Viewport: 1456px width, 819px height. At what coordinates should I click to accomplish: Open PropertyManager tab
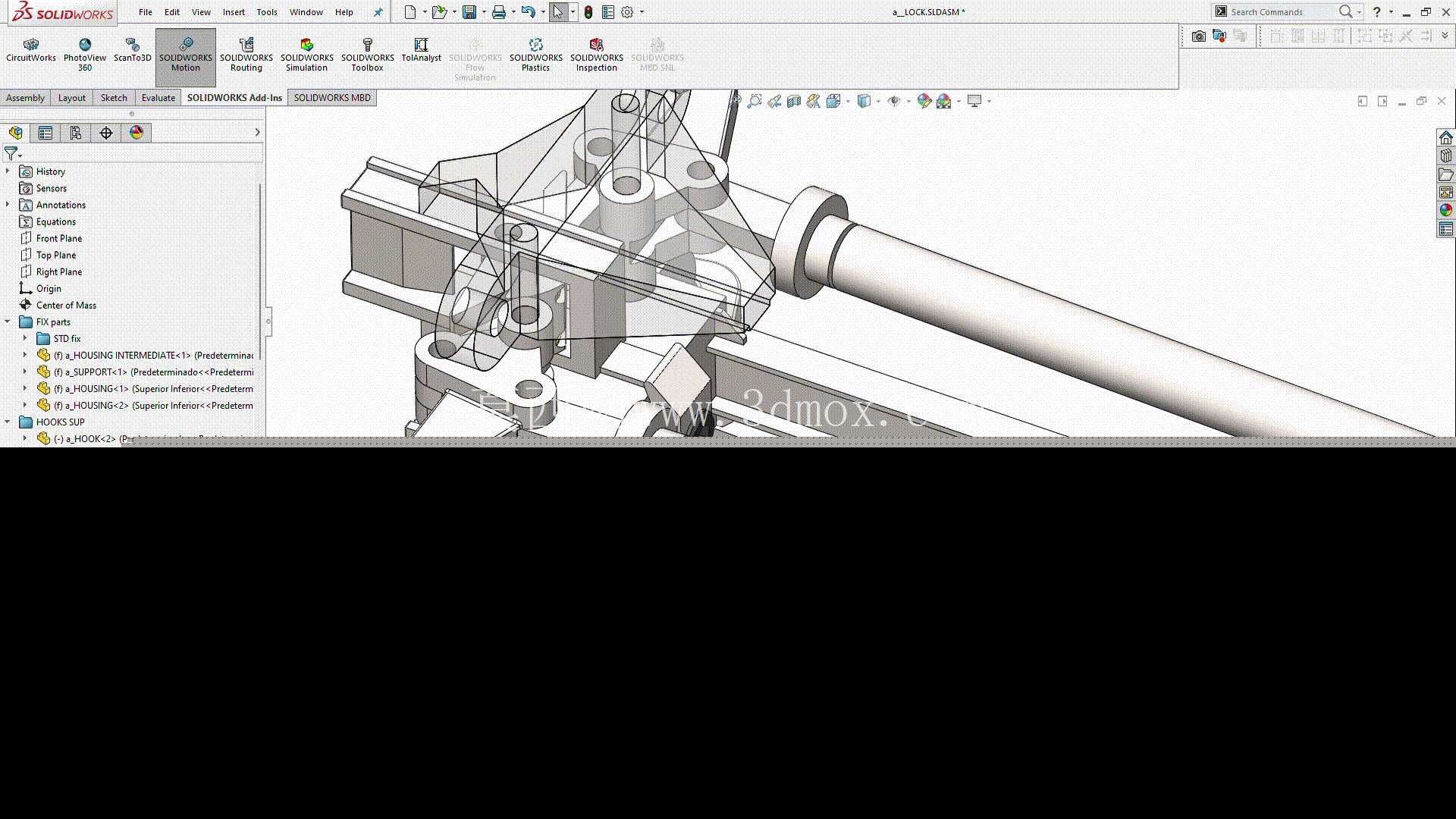coord(45,133)
